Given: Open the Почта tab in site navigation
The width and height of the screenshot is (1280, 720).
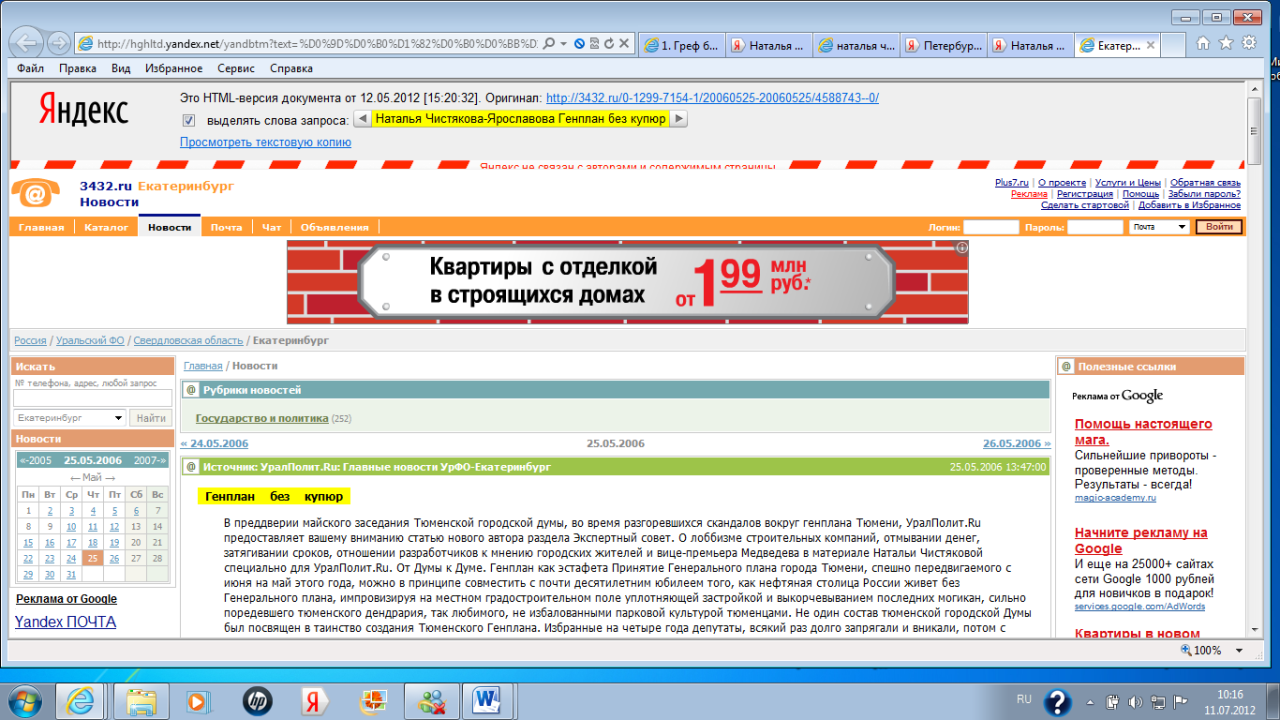Looking at the screenshot, I should pos(226,227).
